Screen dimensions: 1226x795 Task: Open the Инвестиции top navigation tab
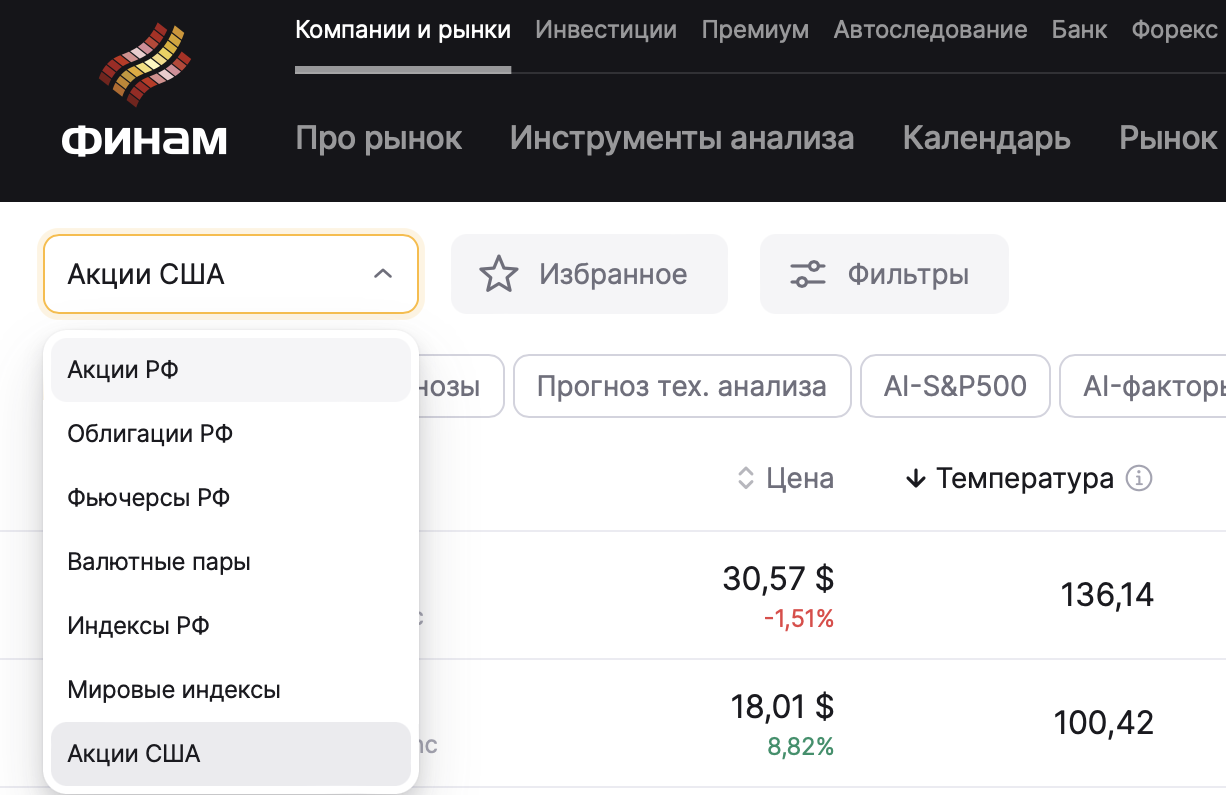(x=606, y=30)
